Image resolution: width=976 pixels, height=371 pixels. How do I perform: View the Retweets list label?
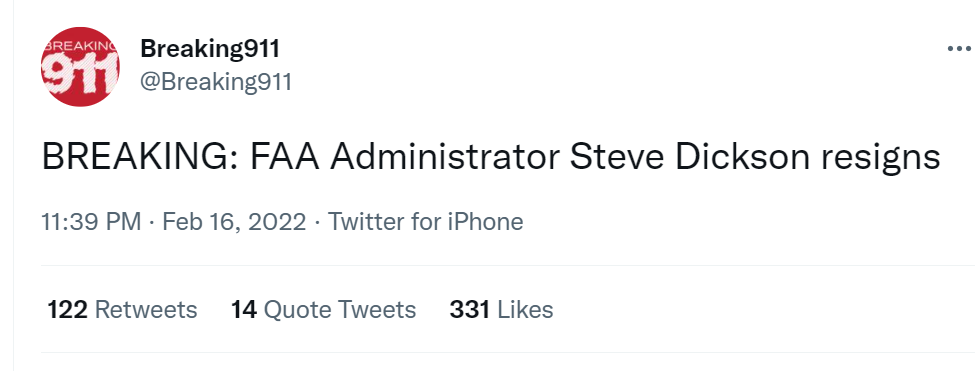click(x=146, y=309)
